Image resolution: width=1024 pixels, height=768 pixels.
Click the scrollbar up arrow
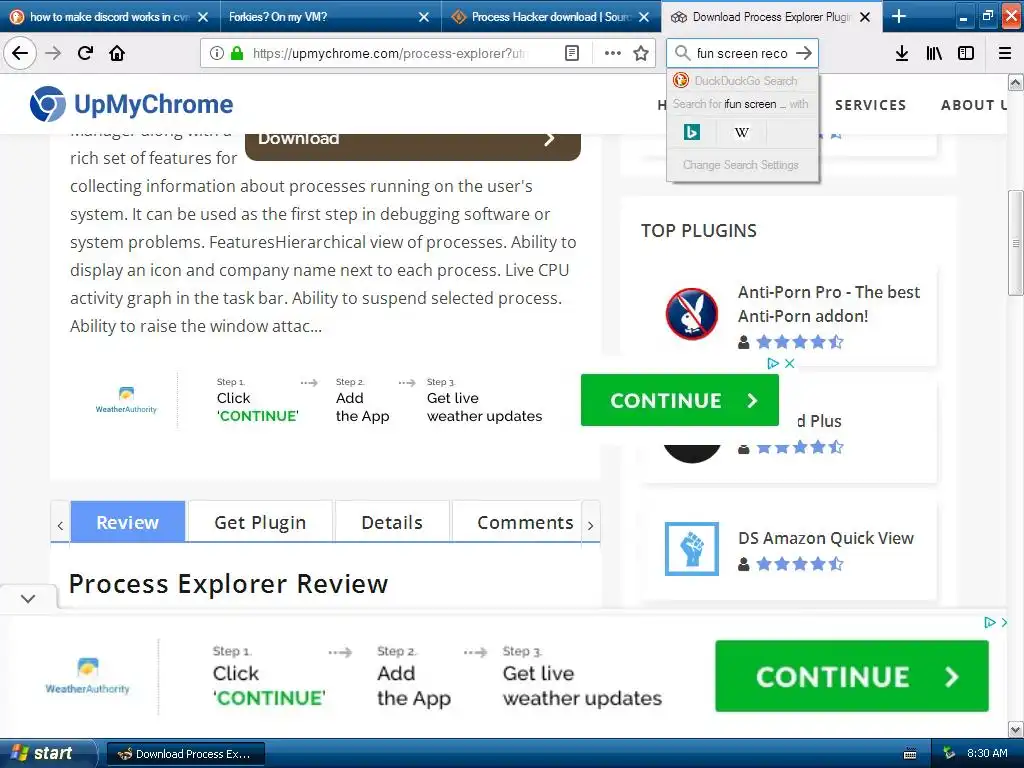1016,82
